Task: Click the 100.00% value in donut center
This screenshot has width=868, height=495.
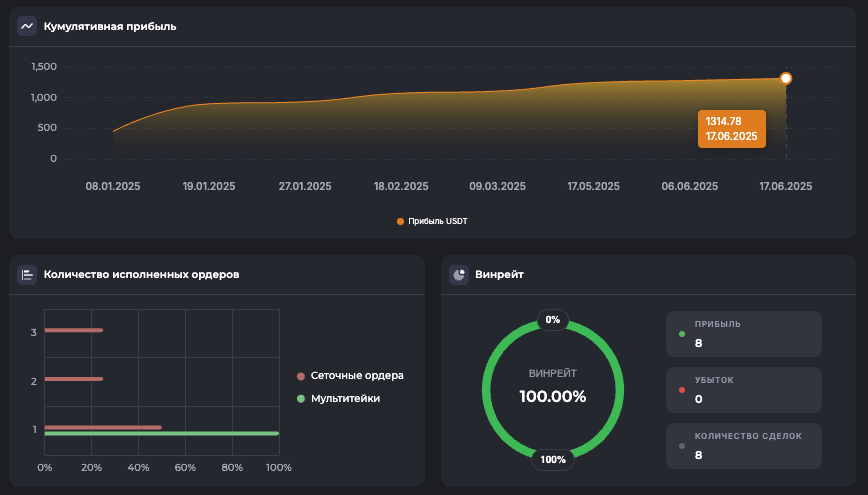Action: tap(553, 396)
